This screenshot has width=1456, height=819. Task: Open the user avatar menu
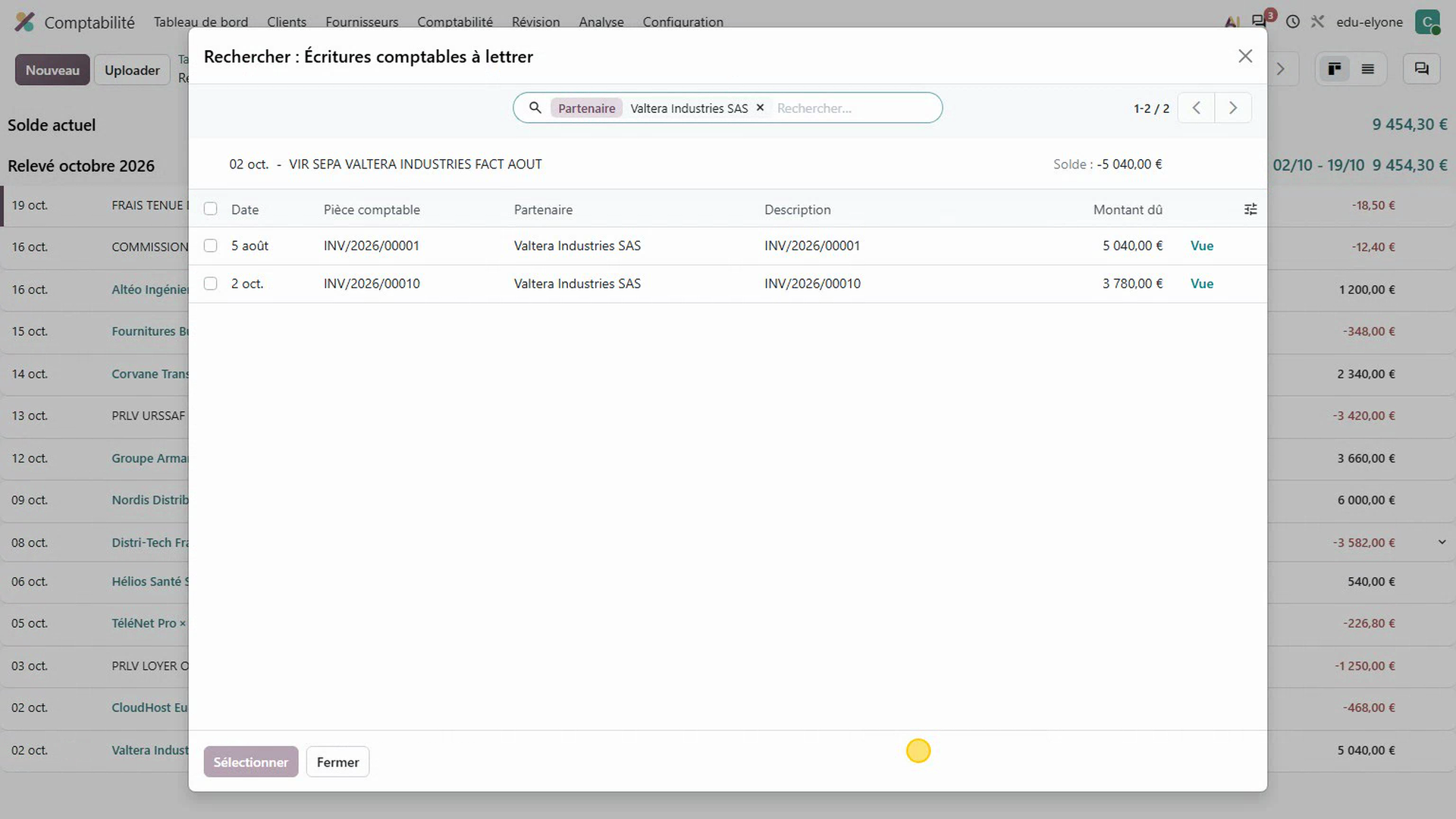(1428, 22)
